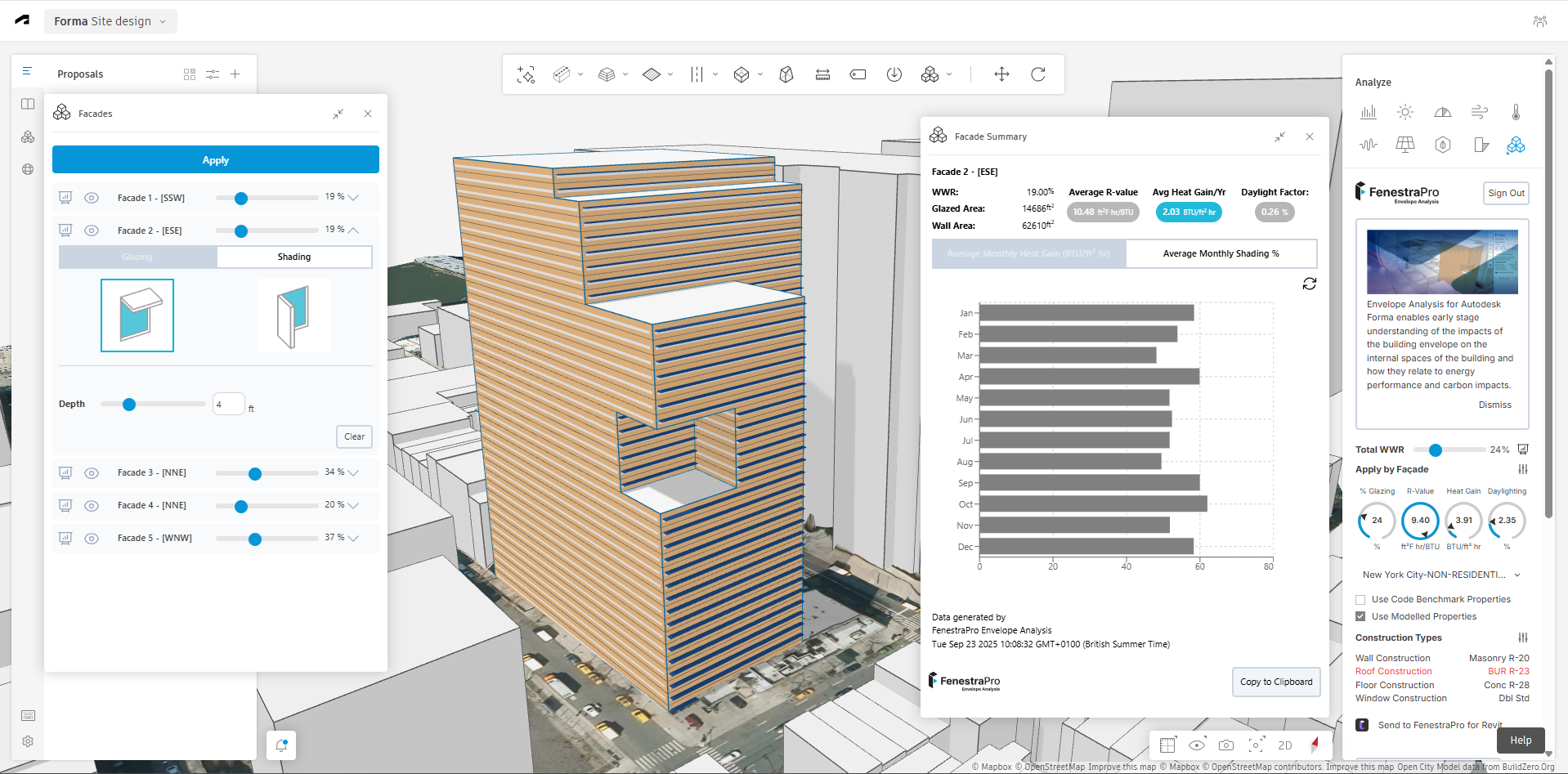1568x774 pixels.
Task: Take a camera snapshot of the view
Action: (x=1225, y=745)
